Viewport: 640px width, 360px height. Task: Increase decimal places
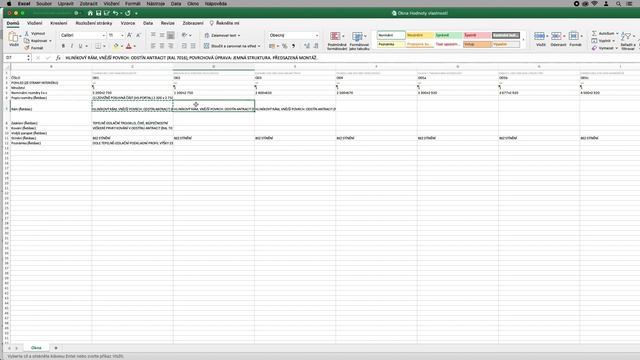pos(307,46)
